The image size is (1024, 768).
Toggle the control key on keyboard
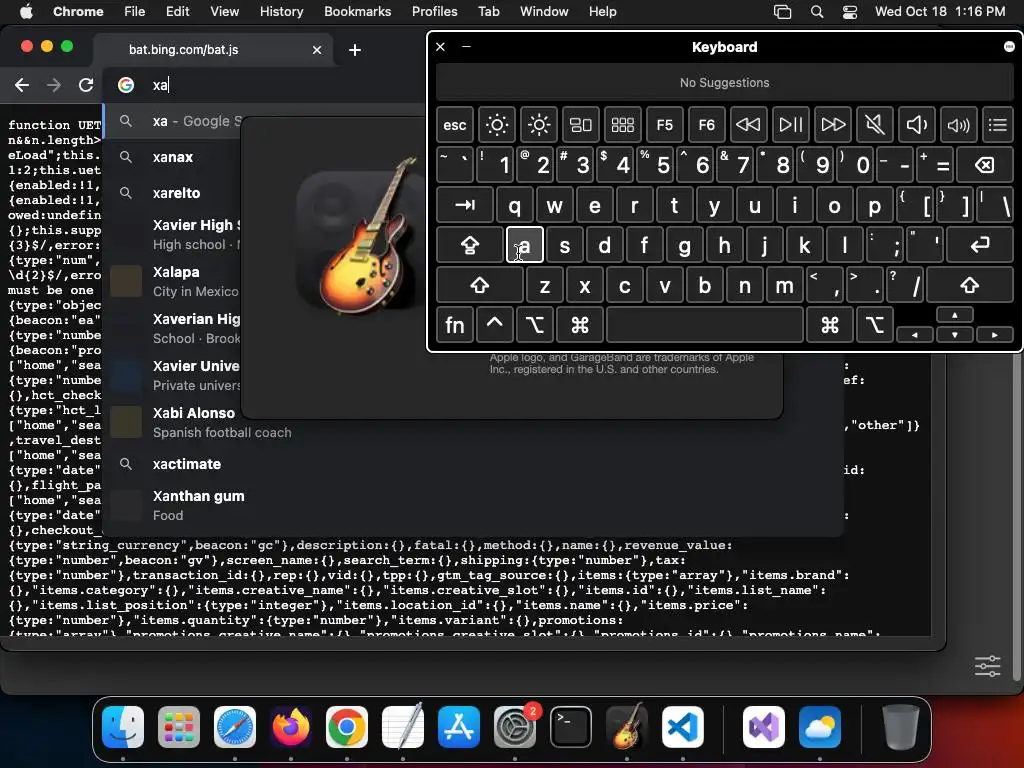click(x=494, y=325)
